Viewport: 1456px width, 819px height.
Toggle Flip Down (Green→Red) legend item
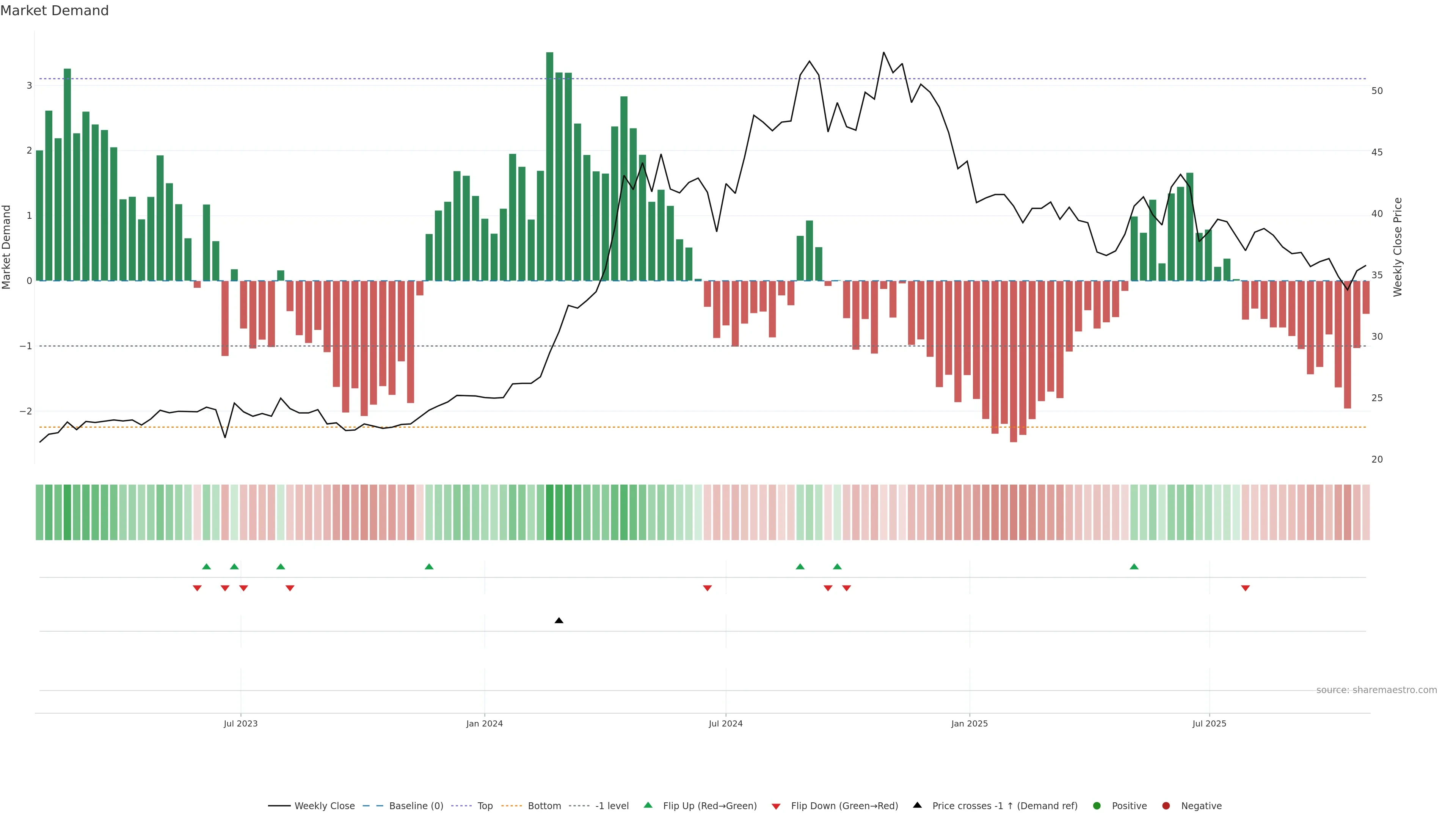844,806
